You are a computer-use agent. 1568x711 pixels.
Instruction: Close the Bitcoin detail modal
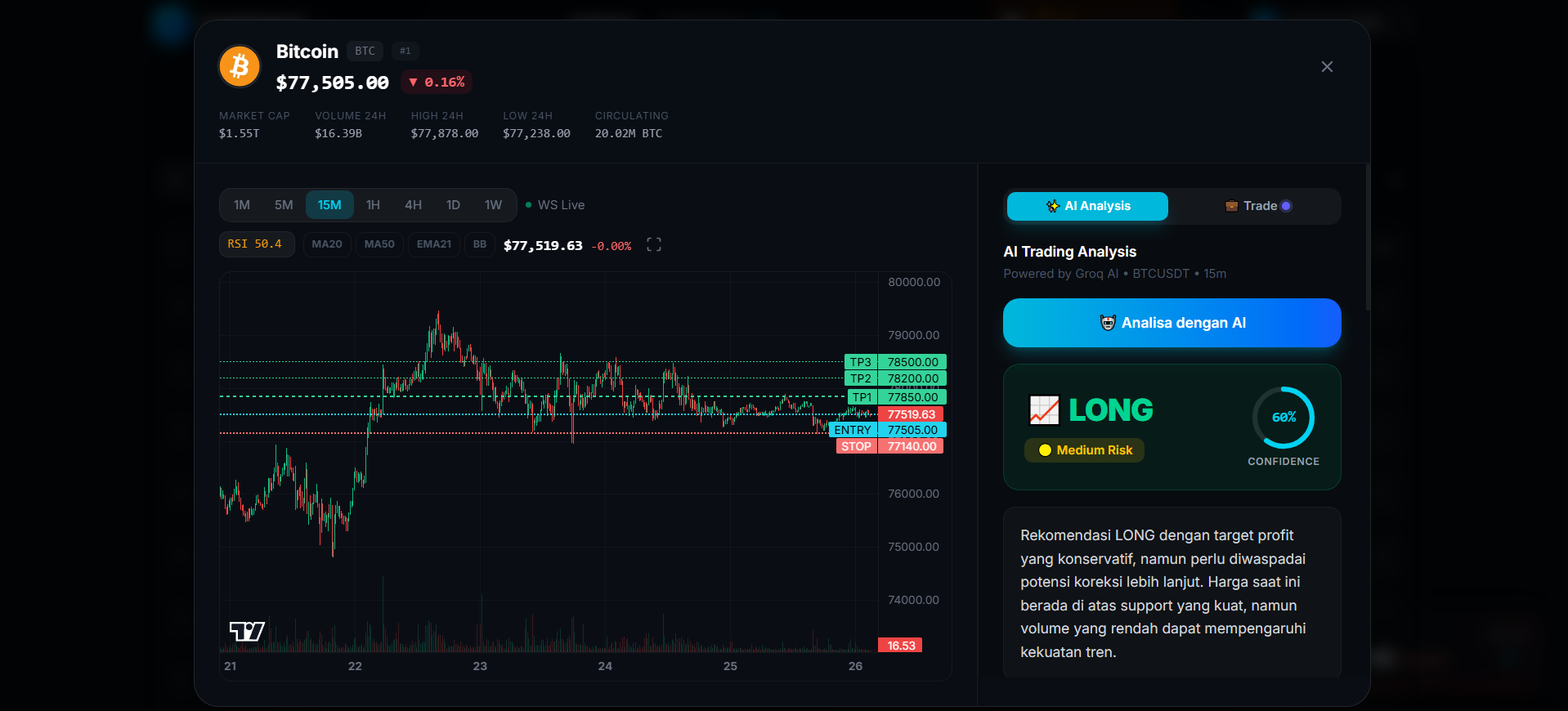click(1327, 66)
